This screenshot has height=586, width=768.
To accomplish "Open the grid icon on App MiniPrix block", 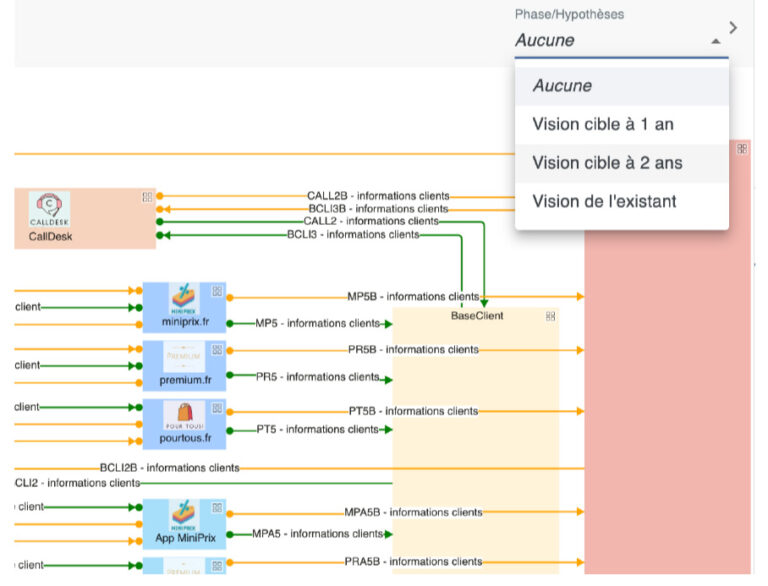I will click(217, 508).
